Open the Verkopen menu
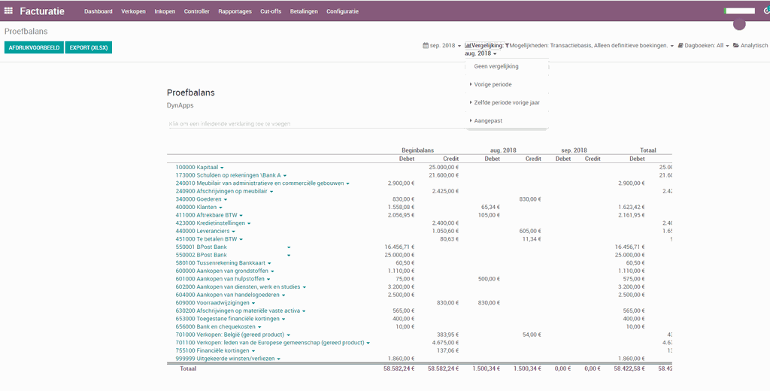The image size is (770, 391). coord(134,11)
